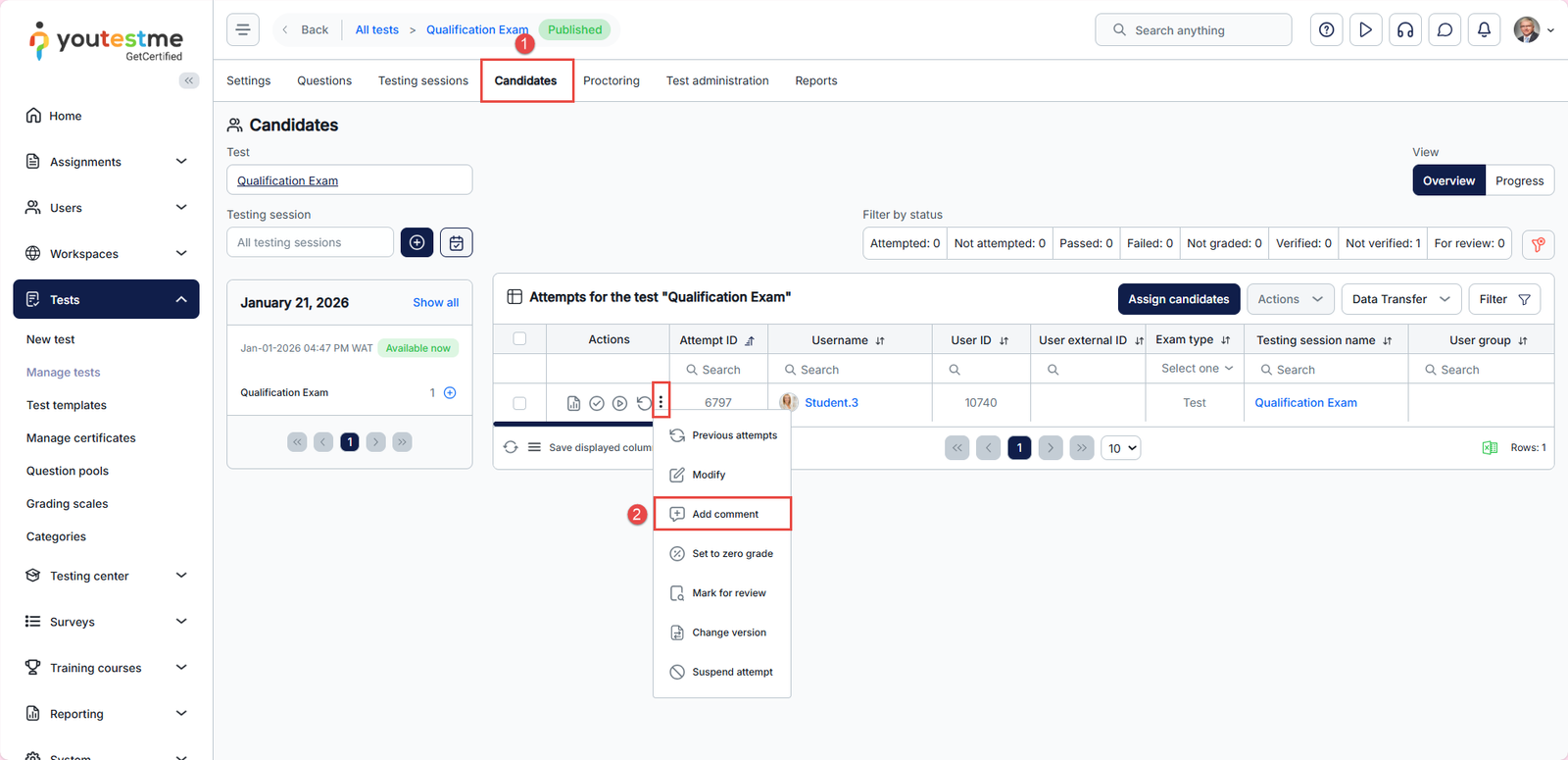Screen dimensions: 1568x760
Task: Click the calendar icon beside testing session
Action: (456, 242)
